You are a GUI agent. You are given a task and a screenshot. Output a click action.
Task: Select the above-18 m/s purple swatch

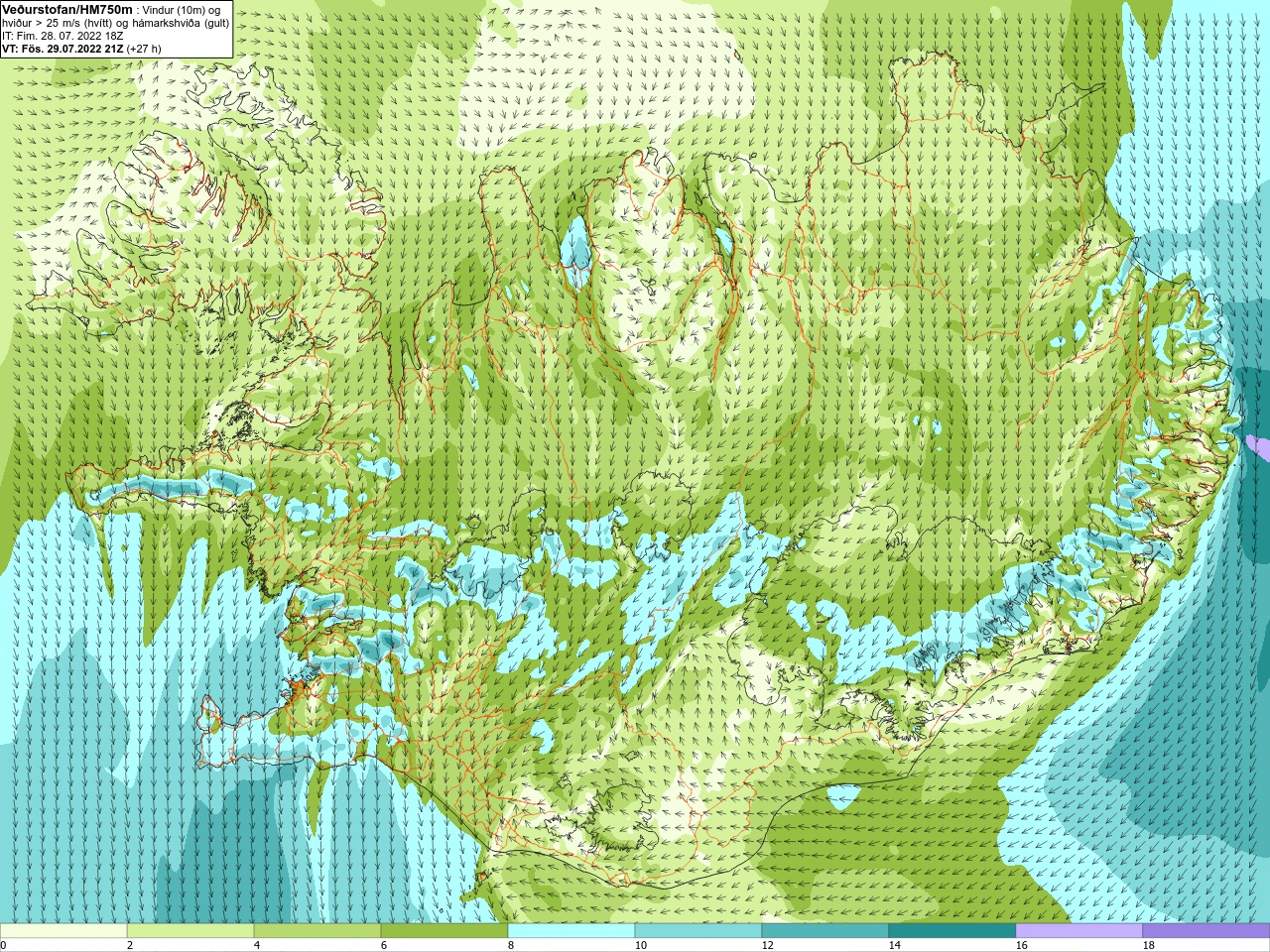click(x=1206, y=931)
